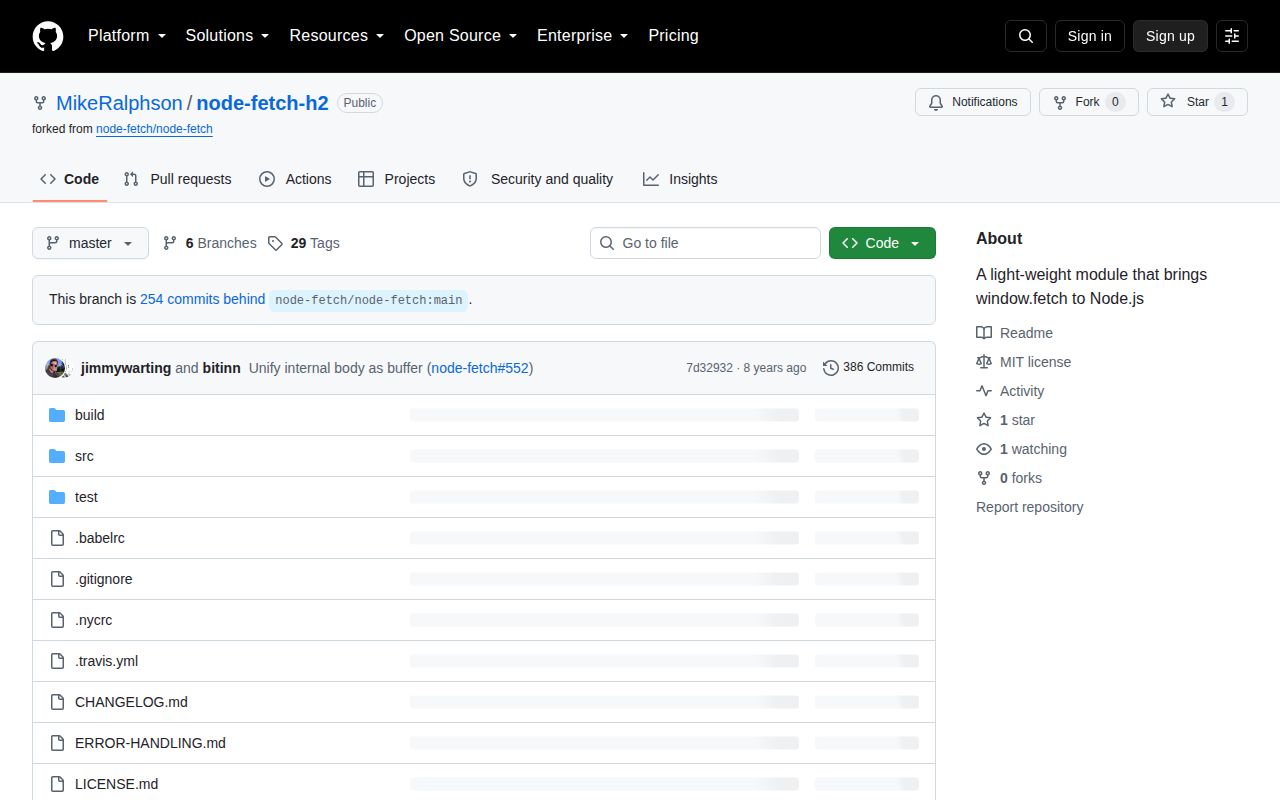Open the src folder name
The width and height of the screenshot is (1280, 800).
pos(84,456)
